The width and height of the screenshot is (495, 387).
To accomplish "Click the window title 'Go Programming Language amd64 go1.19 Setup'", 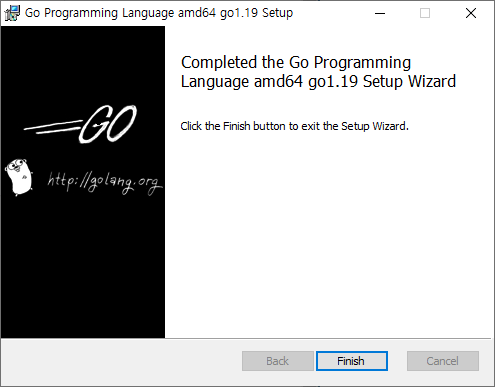I will coord(159,13).
